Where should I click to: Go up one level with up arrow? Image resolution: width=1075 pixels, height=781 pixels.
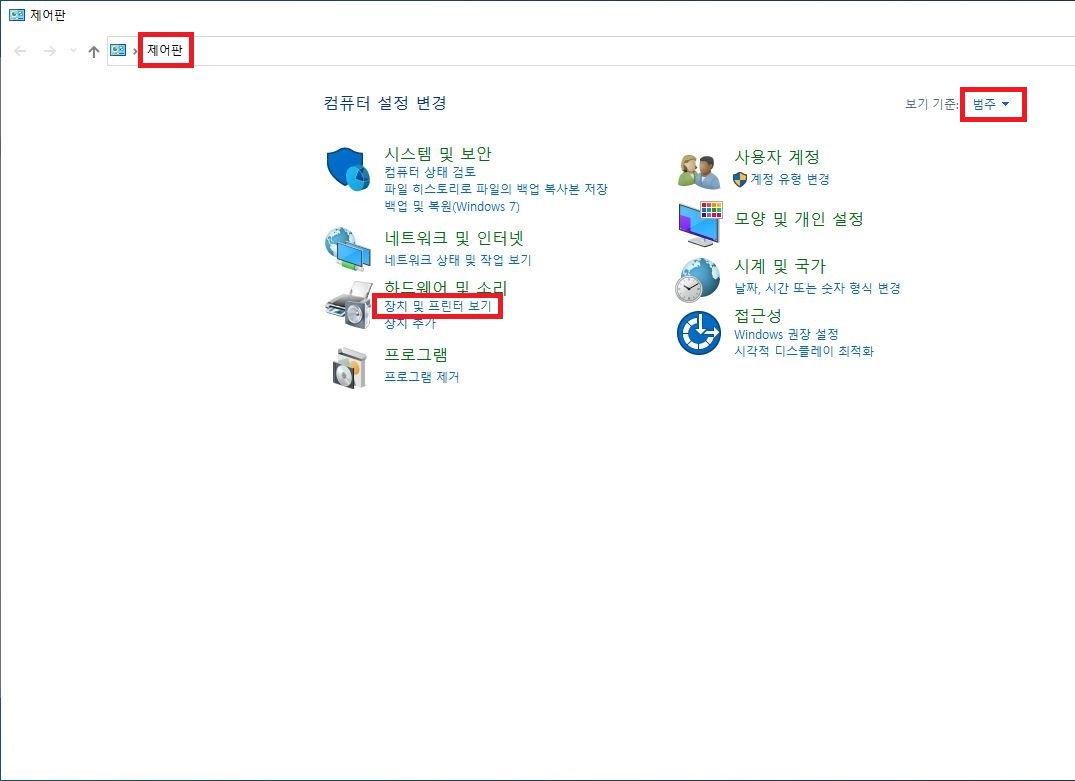point(94,51)
